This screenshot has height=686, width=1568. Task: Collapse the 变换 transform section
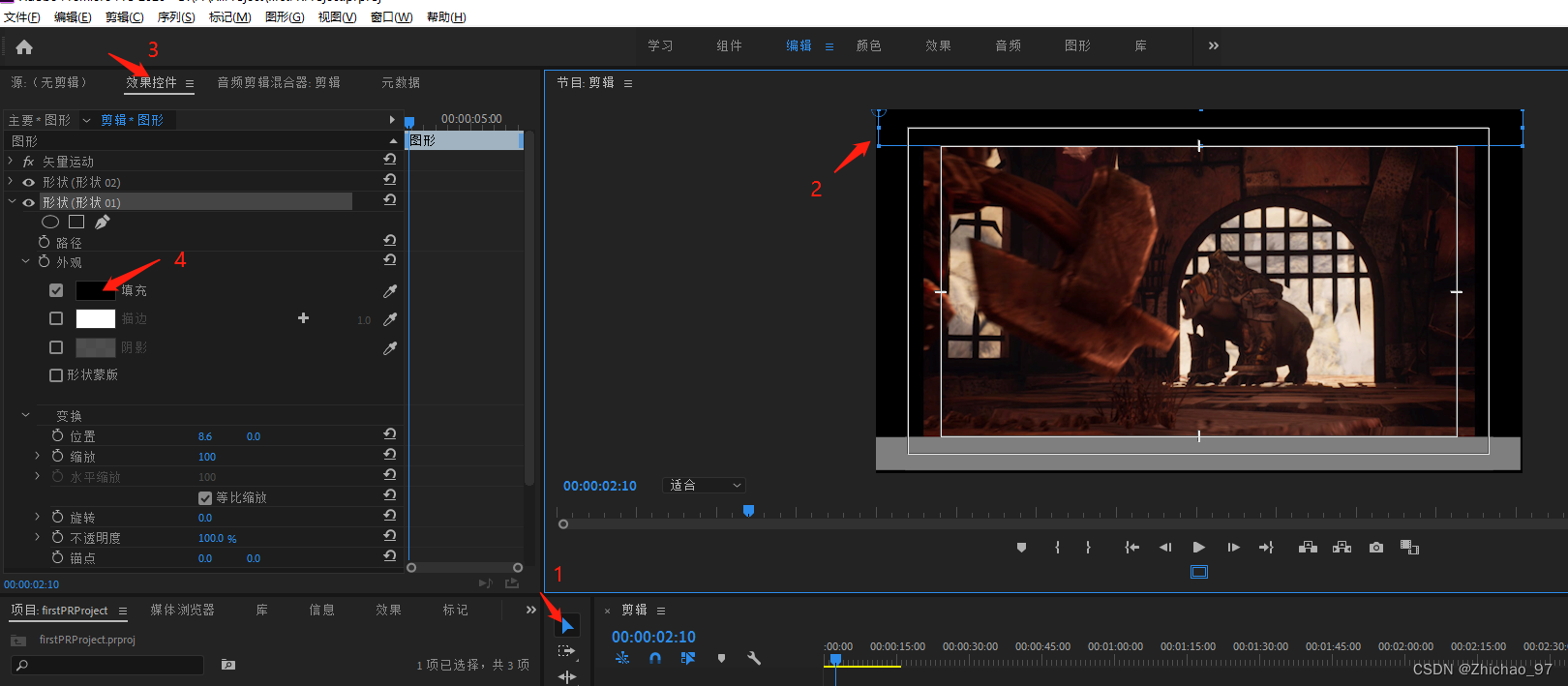pos(25,415)
